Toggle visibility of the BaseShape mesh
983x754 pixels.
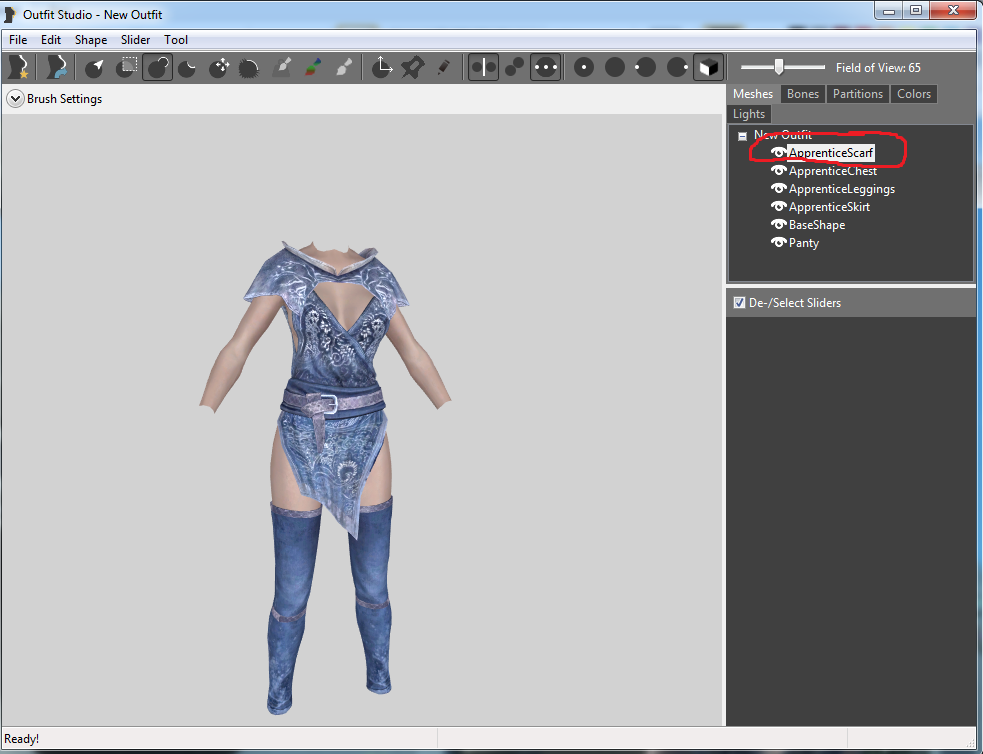[x=778, y=225]
